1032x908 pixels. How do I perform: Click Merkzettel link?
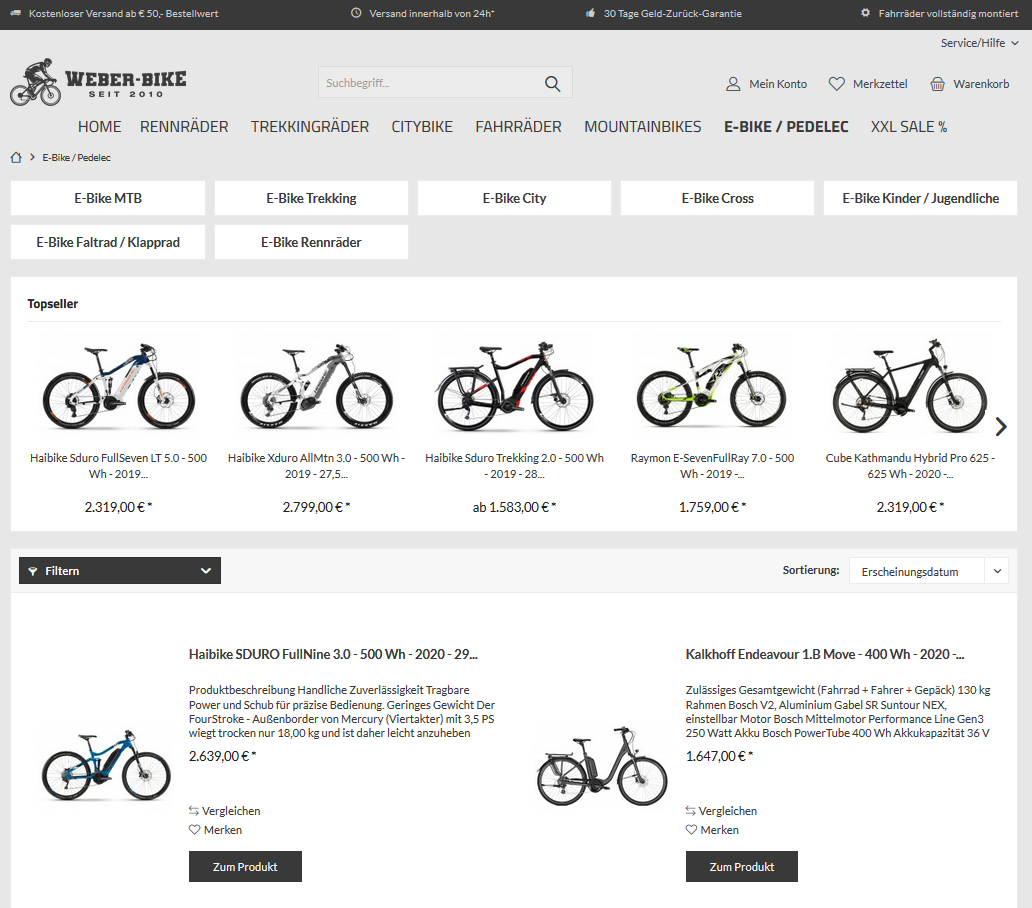click(x=868, y=84)
